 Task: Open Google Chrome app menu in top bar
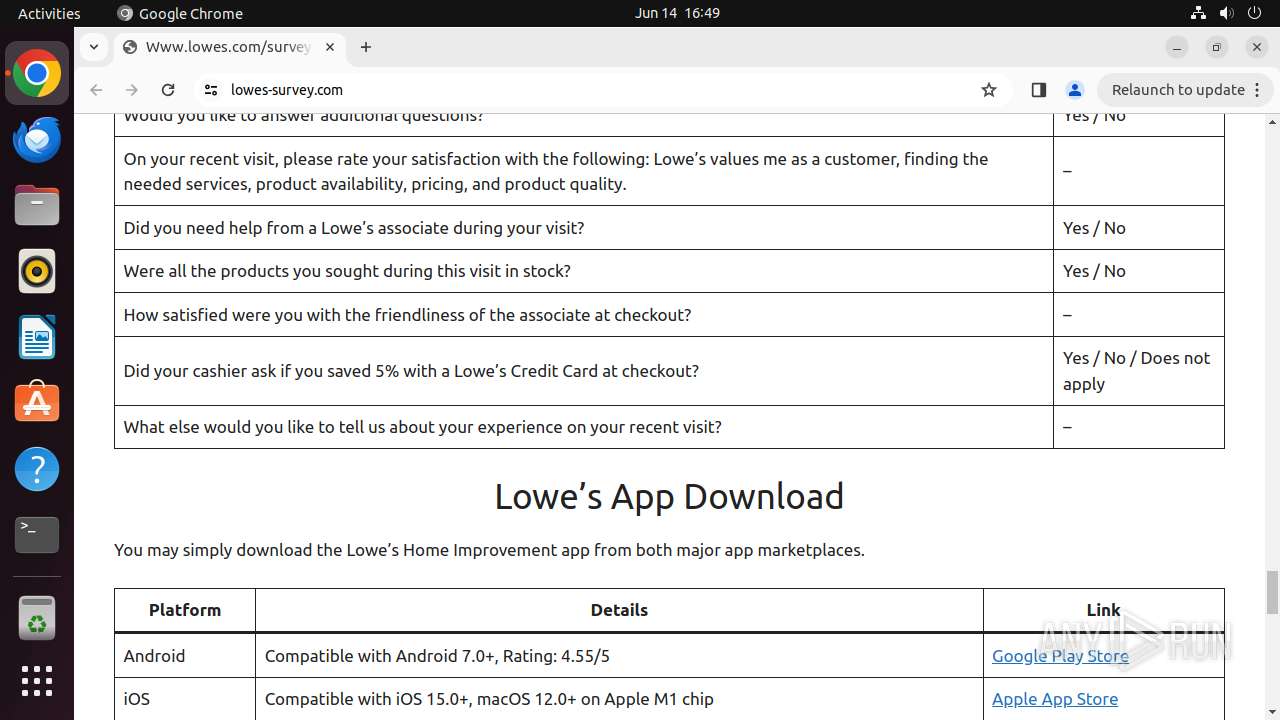(x=180, y=13)
